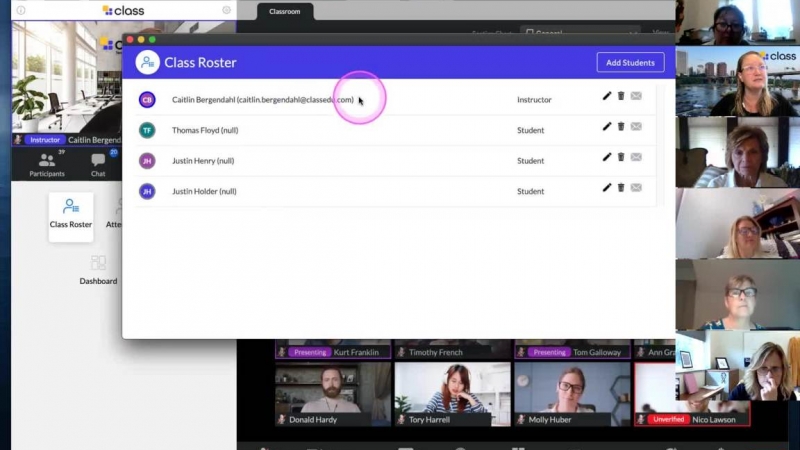Click the settings gear in Class panel header
This screenshot has height=450, width=800.
point(226,10)
